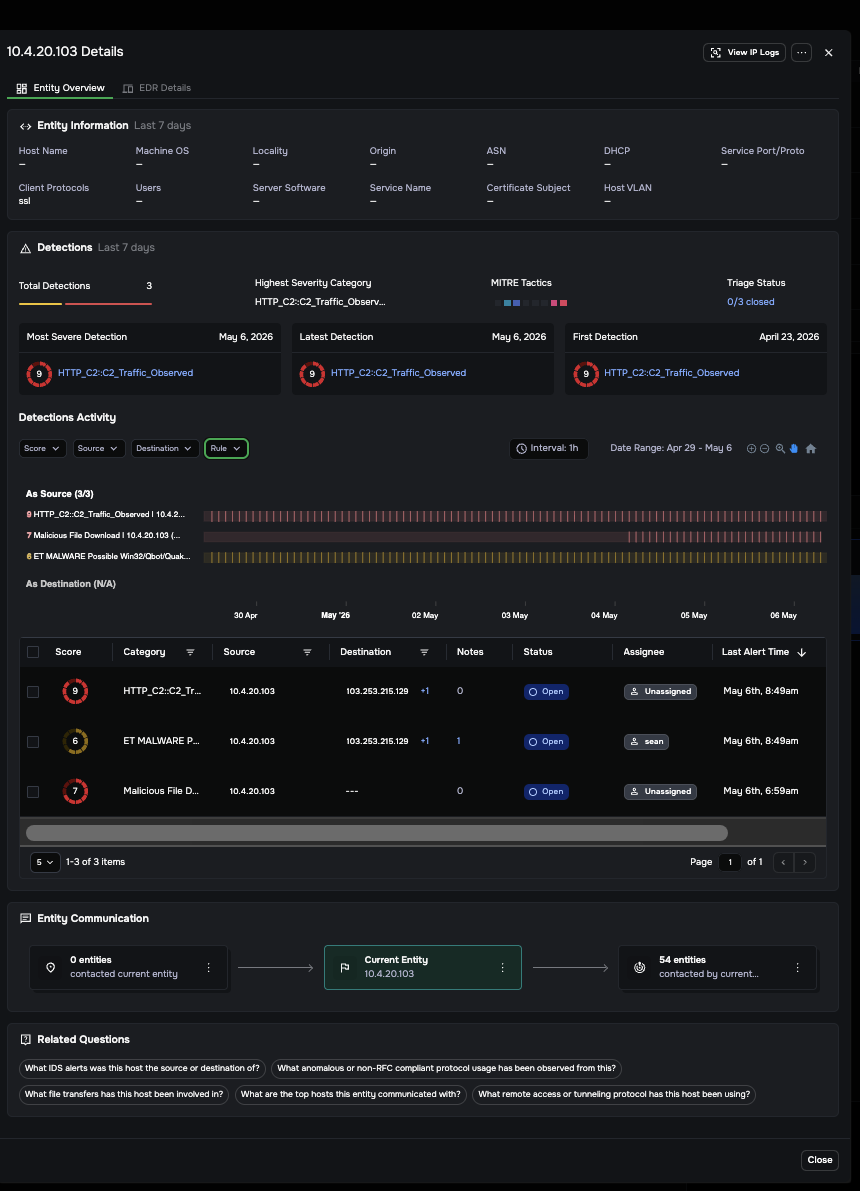The image size is (860, 1191).
Task: Open the Rule filter dropdown
Action: tap(226, 449)
